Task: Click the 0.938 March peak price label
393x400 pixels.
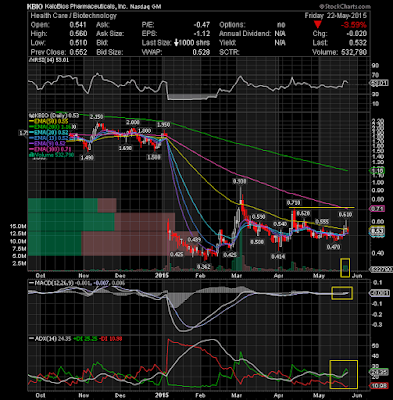Action: pyautogui.click(x=240, y=181)
